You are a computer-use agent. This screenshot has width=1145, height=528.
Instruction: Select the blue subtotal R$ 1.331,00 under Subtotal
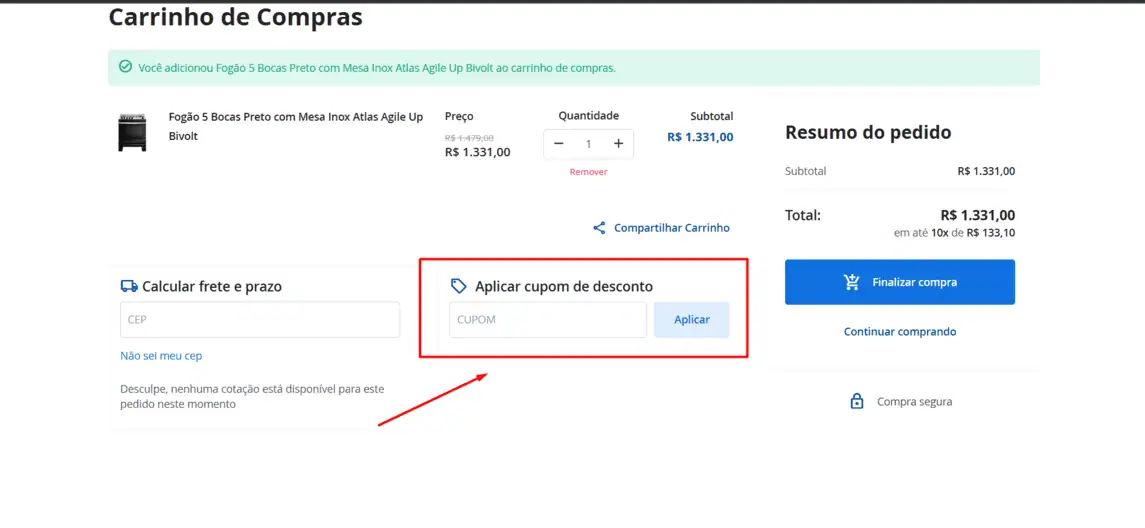pos(700,137)
